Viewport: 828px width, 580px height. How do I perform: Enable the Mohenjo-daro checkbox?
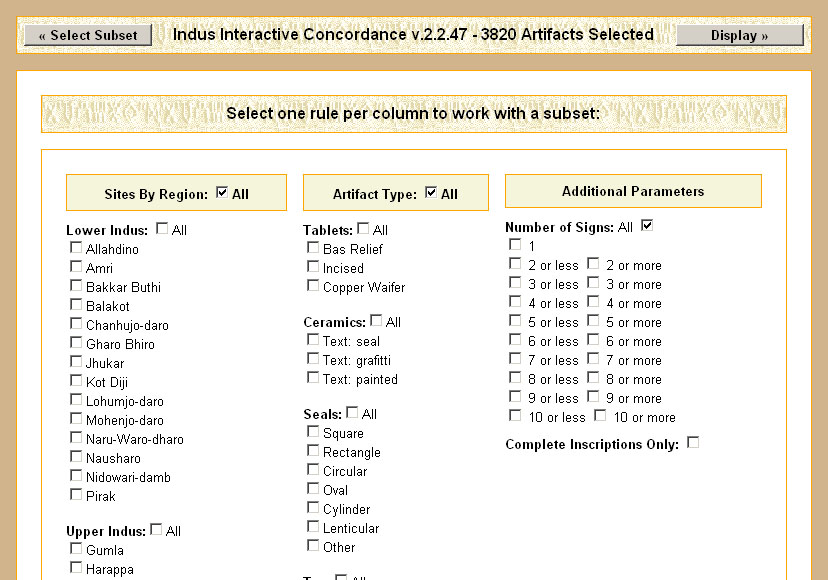pyautogui.click(x=76, y=418)
